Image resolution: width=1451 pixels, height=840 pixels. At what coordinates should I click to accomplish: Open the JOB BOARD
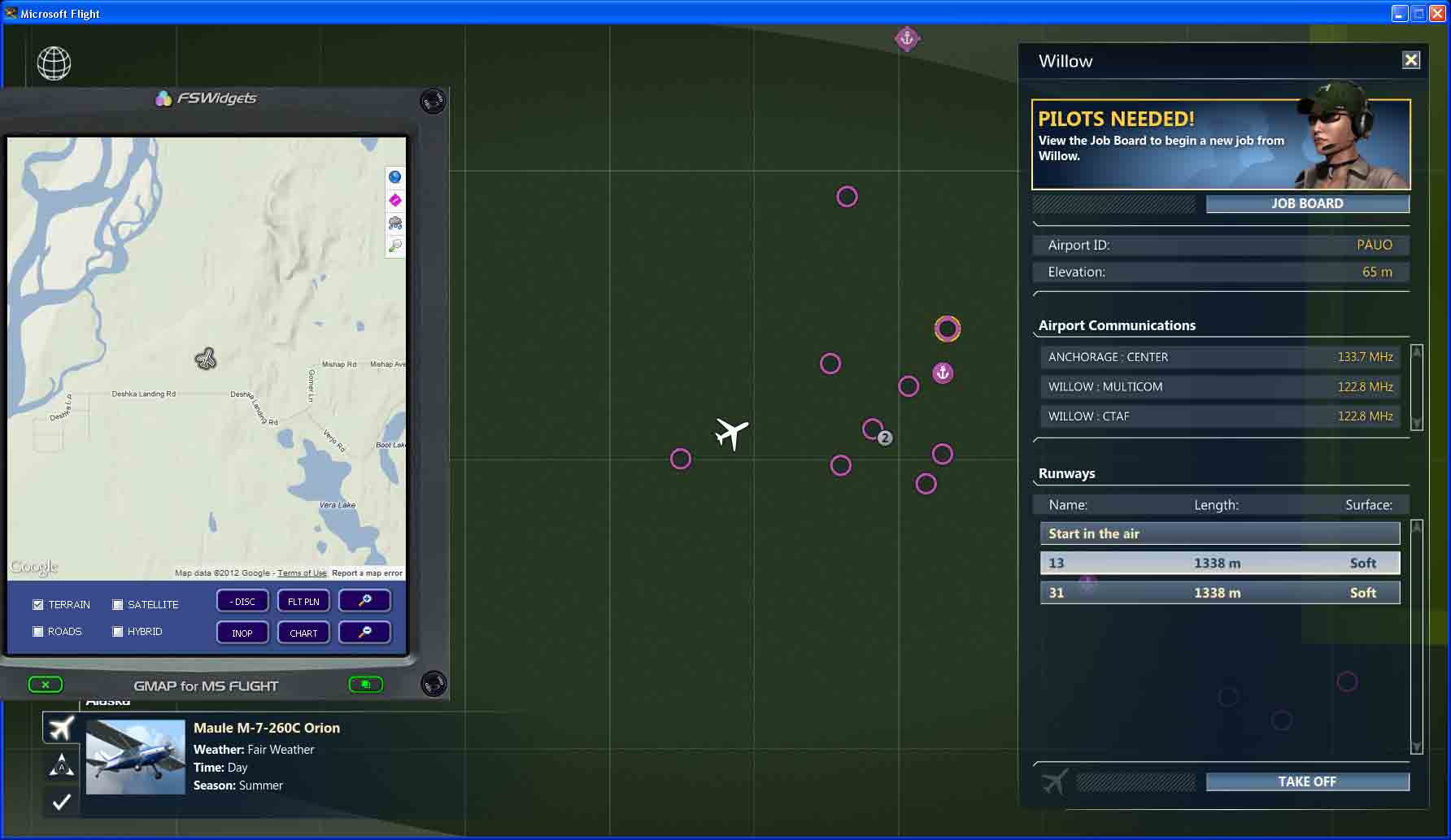pos(1307,203)
